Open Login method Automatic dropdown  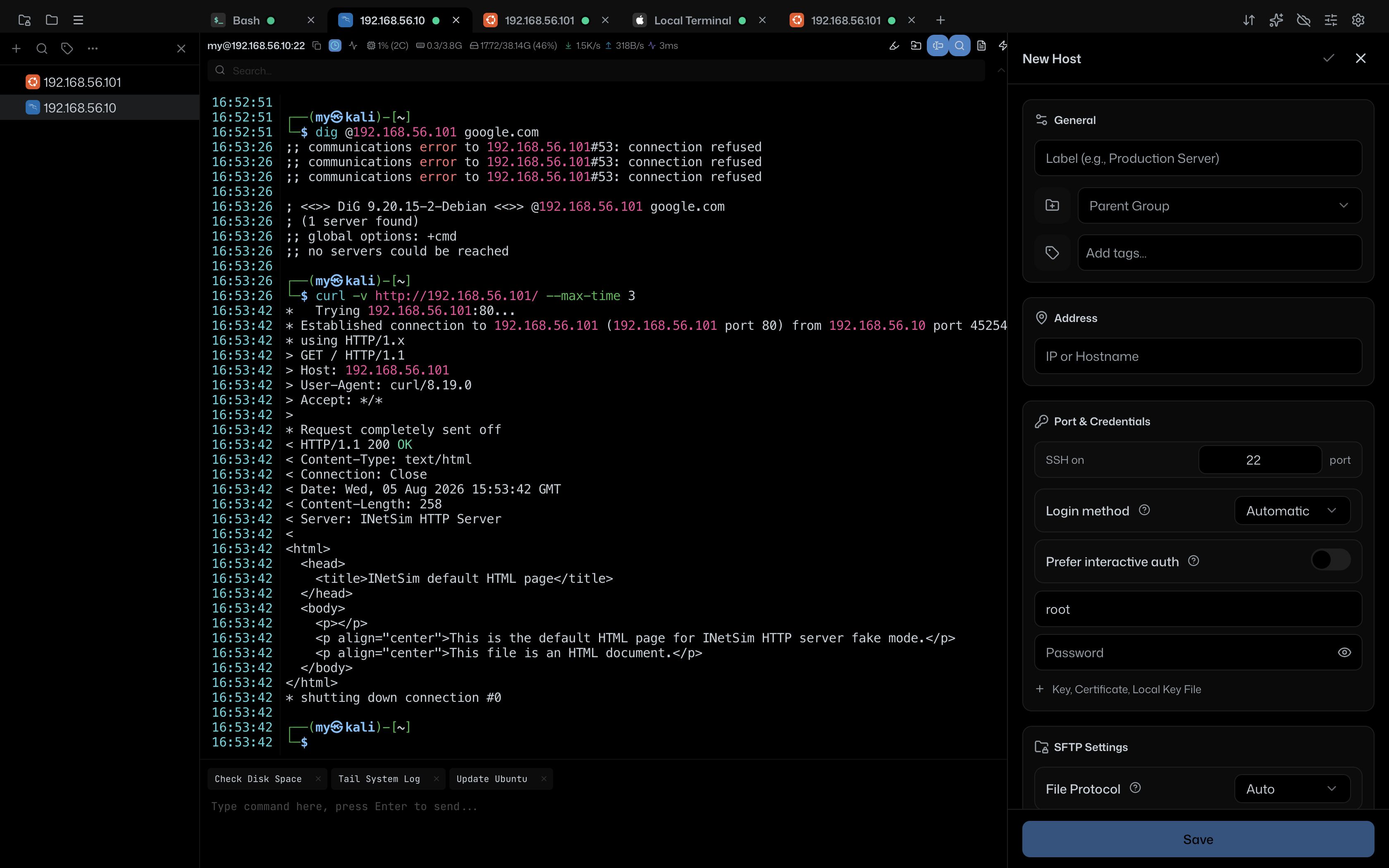[x=1292, y=510]
